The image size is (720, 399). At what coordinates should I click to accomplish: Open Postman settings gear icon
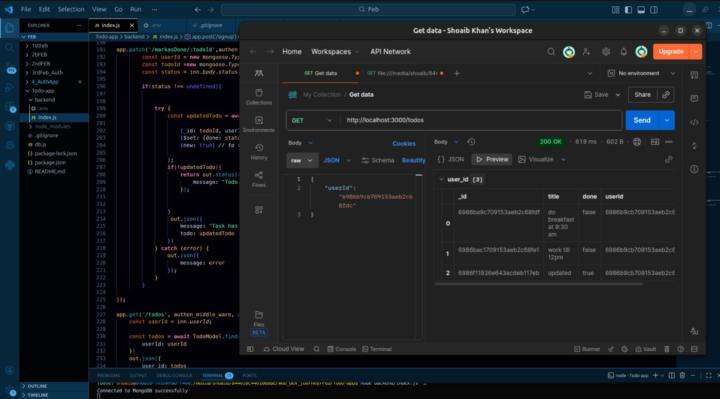coord(606,52)
